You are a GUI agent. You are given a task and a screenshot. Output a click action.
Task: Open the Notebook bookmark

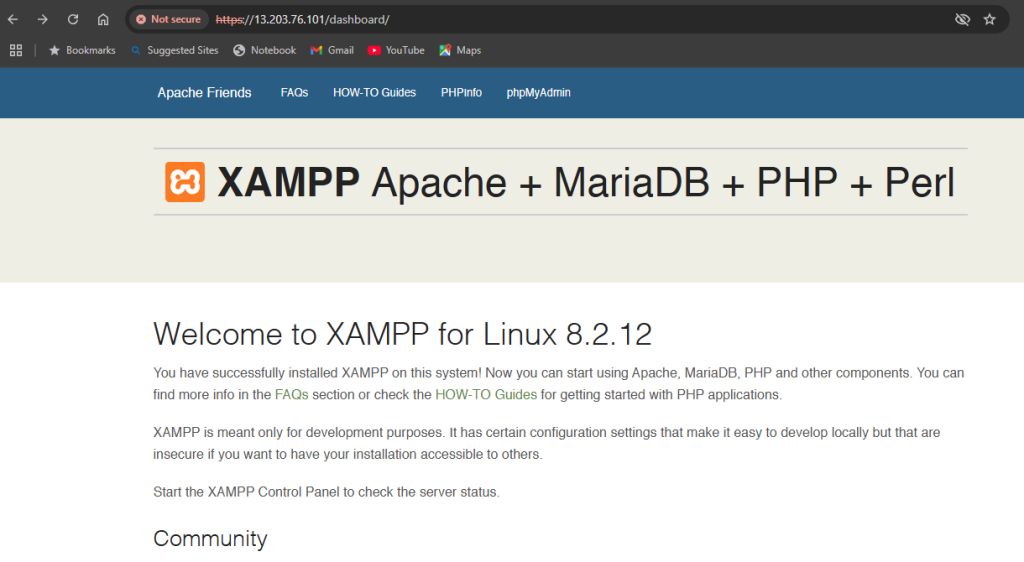[265, 50]
